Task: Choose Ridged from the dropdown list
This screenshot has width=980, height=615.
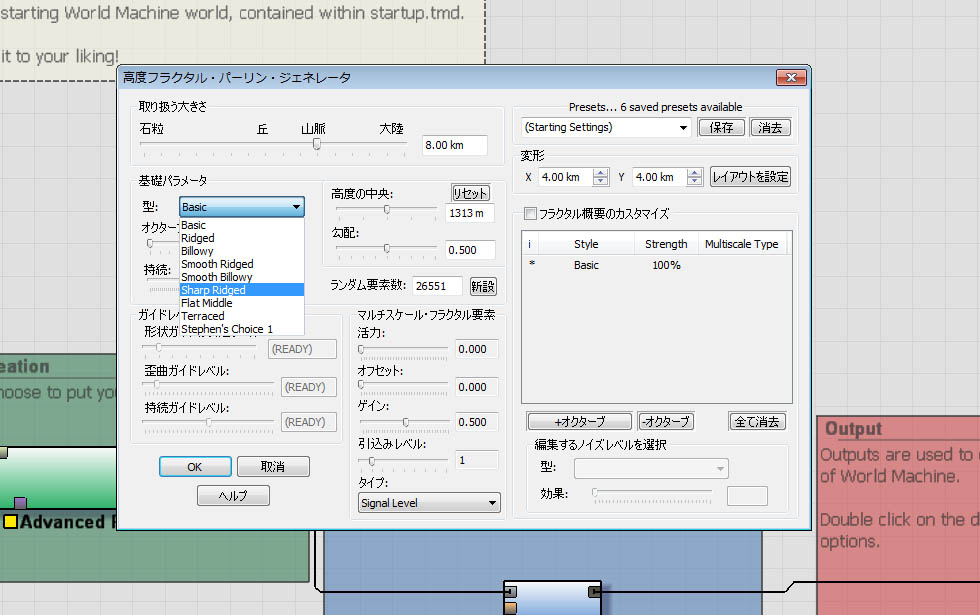Action: point(241,238)
